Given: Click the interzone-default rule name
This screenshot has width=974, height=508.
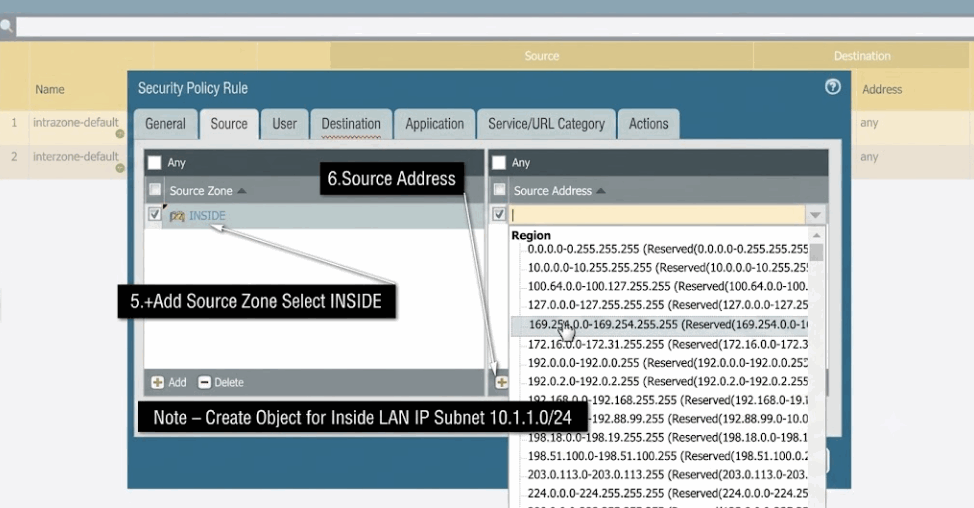Looking at the screenshot, I should 75,156.
